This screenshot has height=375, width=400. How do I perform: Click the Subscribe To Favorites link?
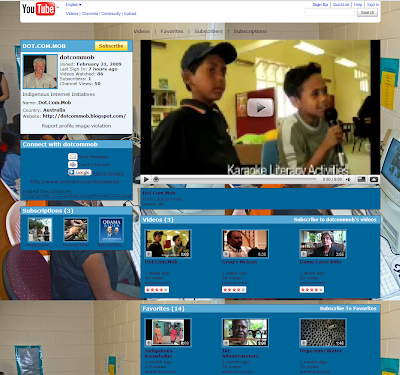tap(348, 308)
